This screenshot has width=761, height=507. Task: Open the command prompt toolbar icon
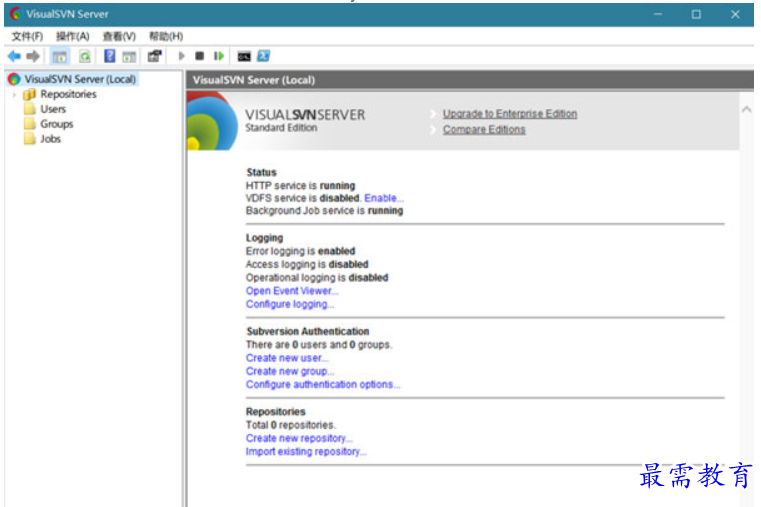pos(244,56)
